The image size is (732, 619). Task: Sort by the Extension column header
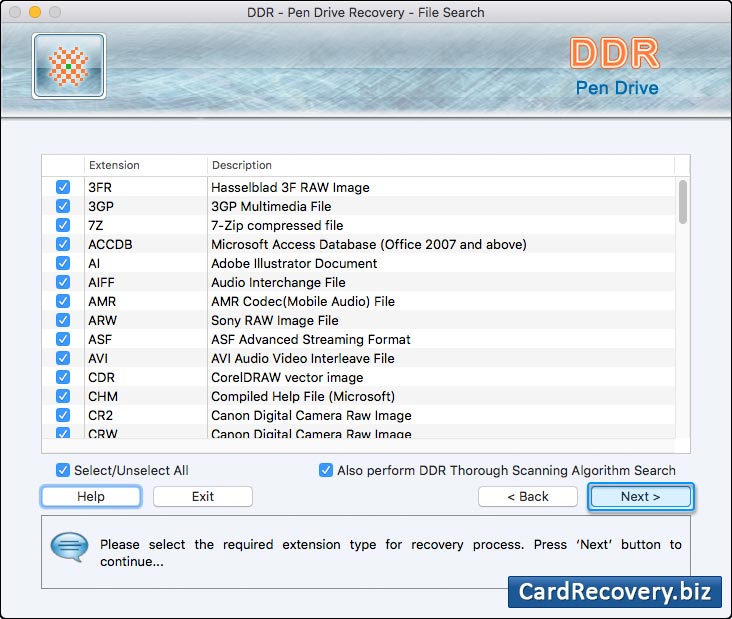click(x=146, y=165)
